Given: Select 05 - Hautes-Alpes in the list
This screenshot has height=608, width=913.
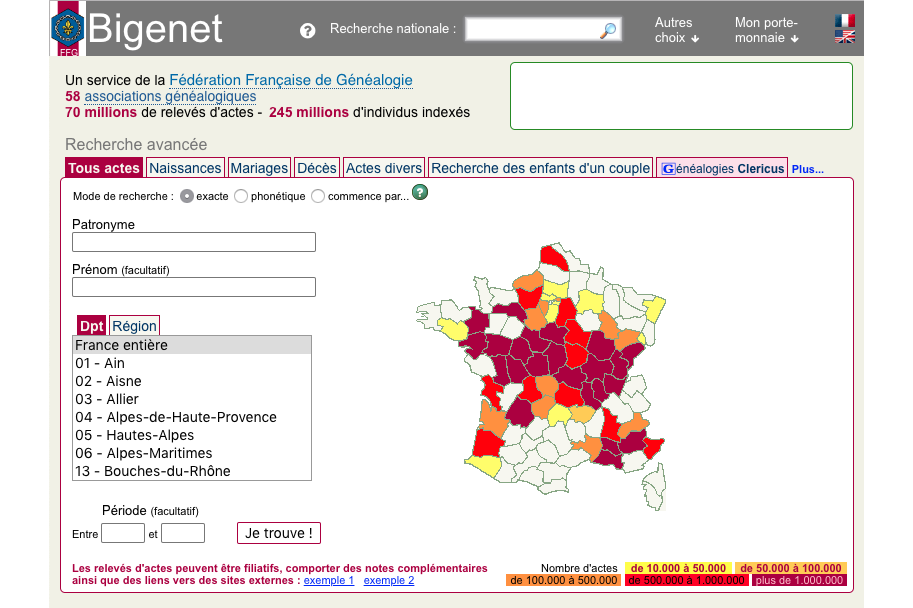Looking at the screenshot, I should point(192,436).
